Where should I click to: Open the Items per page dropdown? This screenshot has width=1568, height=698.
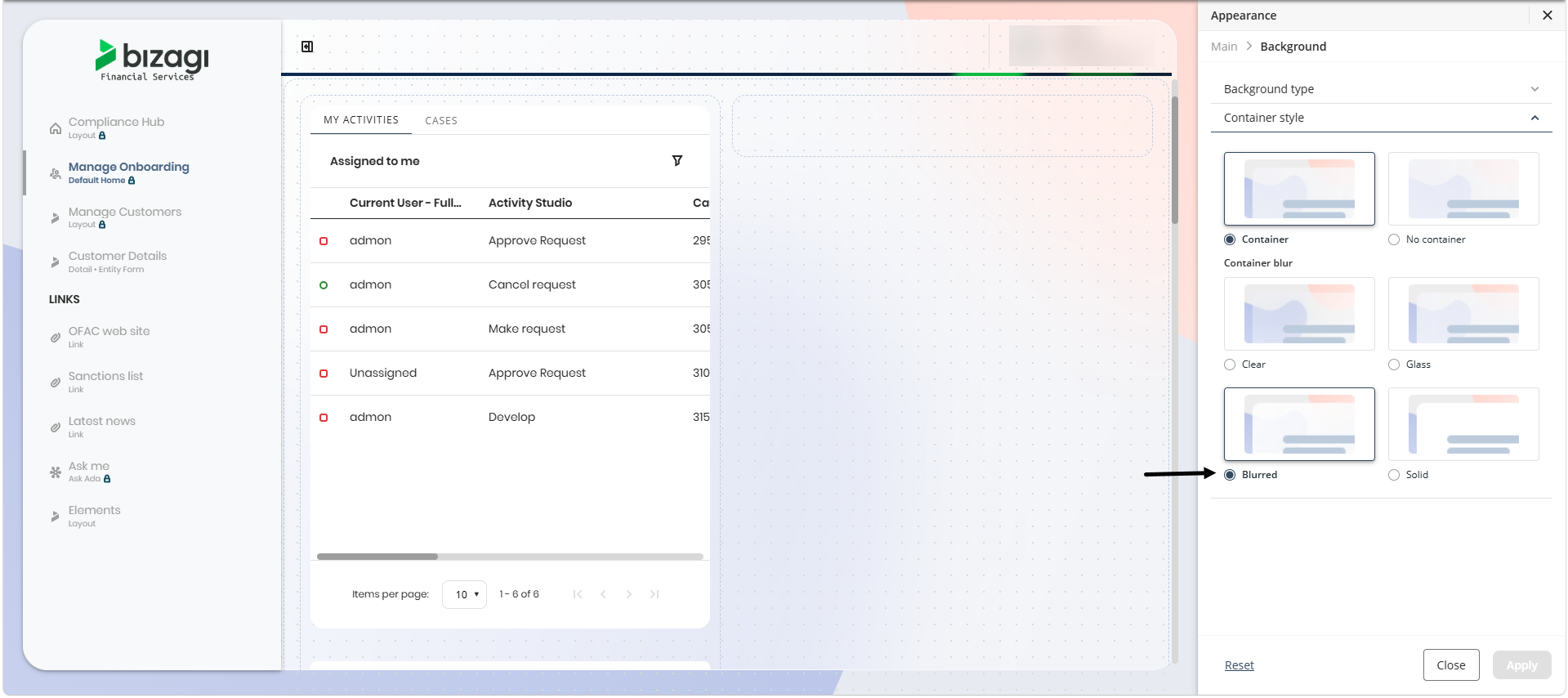pyautogui.click(x=465, y=594)
